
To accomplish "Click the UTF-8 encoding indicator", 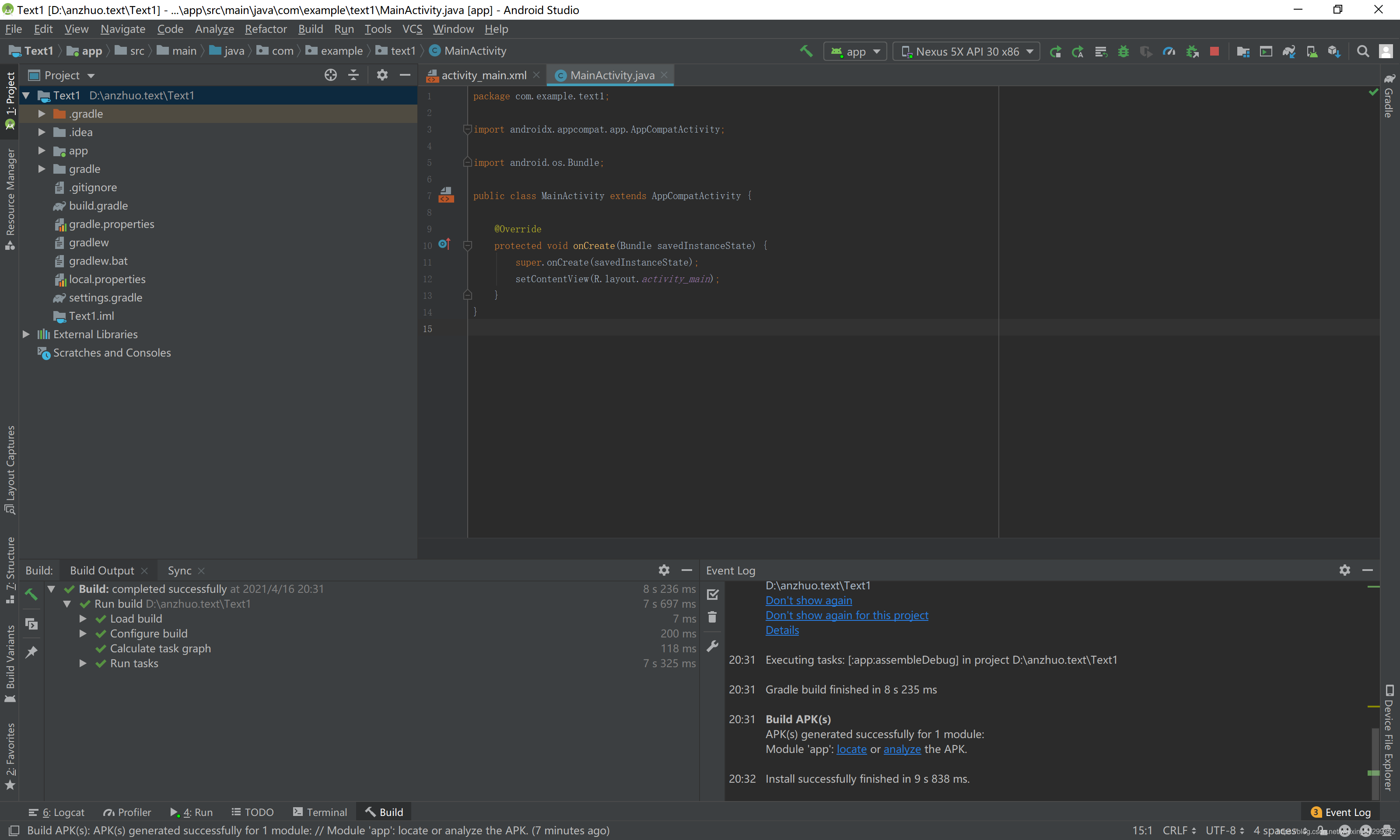I will point(1225,830).
